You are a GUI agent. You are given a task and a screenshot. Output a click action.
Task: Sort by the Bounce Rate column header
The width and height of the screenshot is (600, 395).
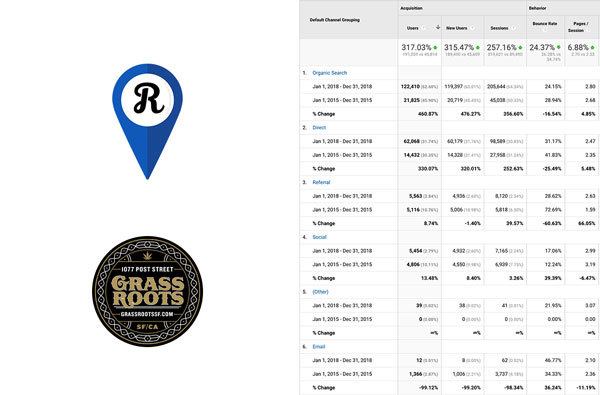click(x=545, y=23)
